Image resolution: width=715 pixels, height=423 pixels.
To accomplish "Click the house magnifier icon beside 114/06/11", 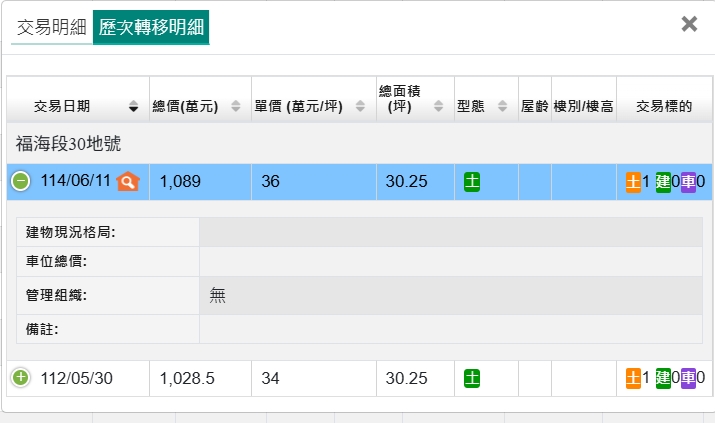I will point(127,181).
